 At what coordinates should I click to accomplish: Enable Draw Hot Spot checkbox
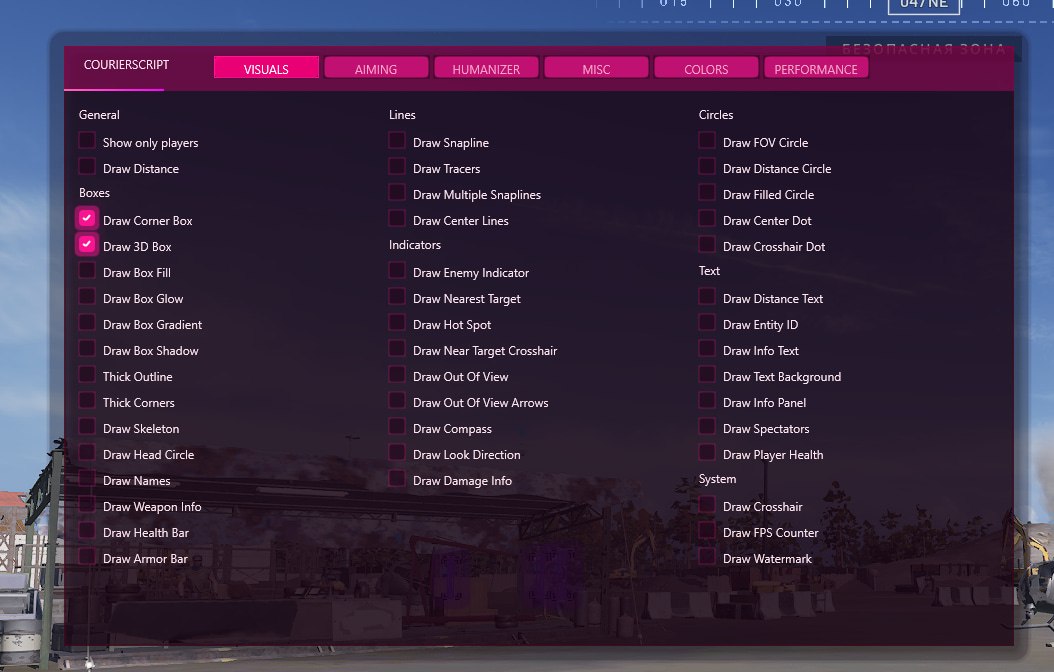coord(397,323)
